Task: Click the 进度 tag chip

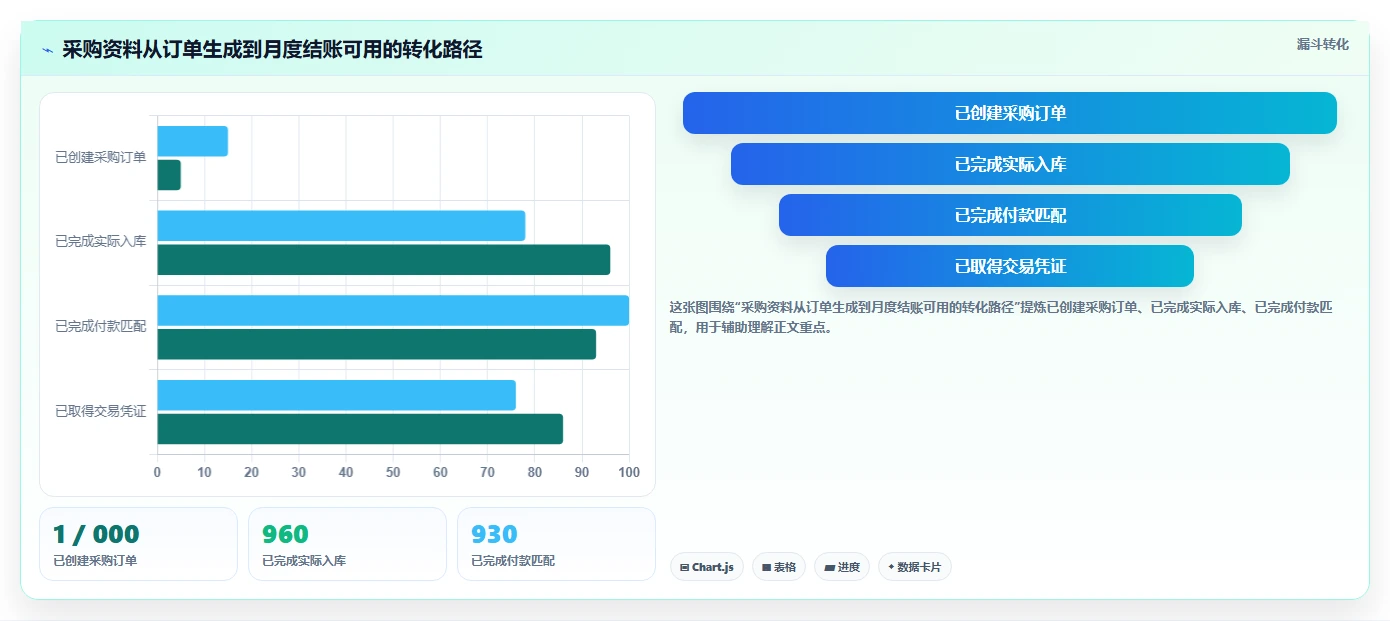Action: click(x=842, y=567)
